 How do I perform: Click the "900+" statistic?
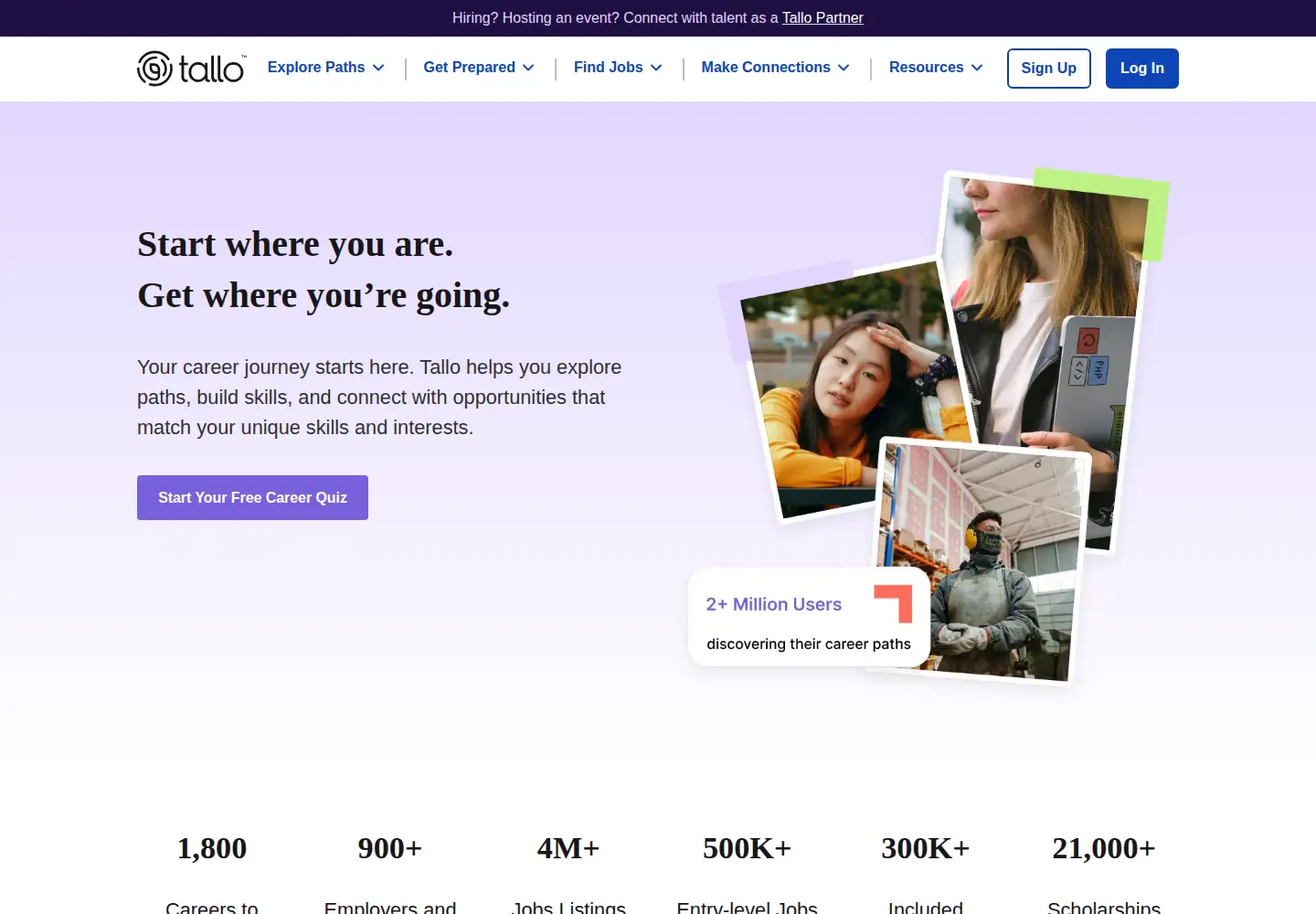(x=390, y=848)
